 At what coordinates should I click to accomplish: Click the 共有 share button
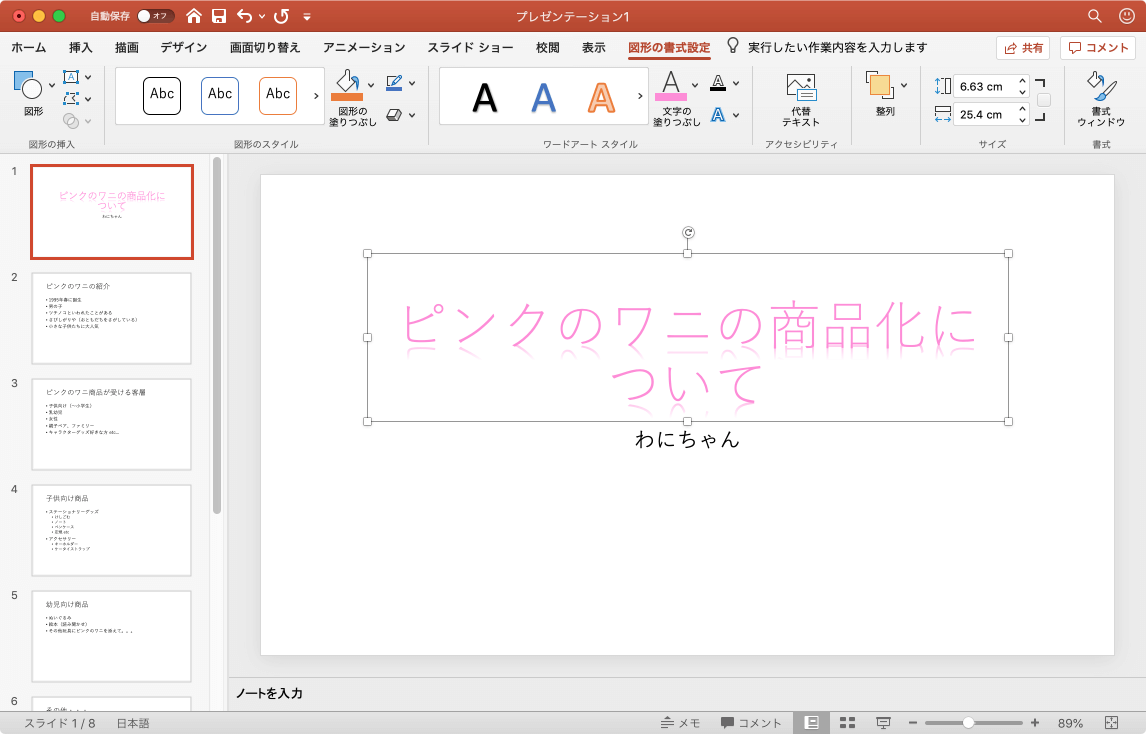coord(1022,48)
